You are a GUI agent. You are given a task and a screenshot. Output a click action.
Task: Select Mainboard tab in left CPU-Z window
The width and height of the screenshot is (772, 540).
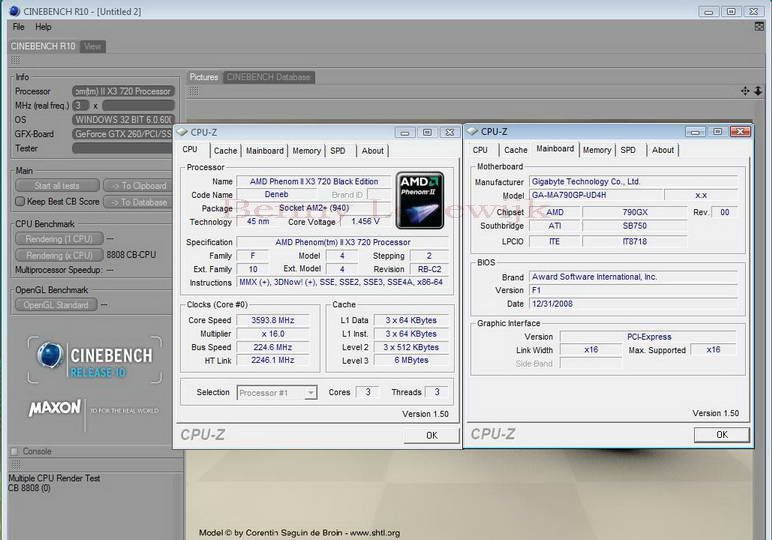click(265, 151)
